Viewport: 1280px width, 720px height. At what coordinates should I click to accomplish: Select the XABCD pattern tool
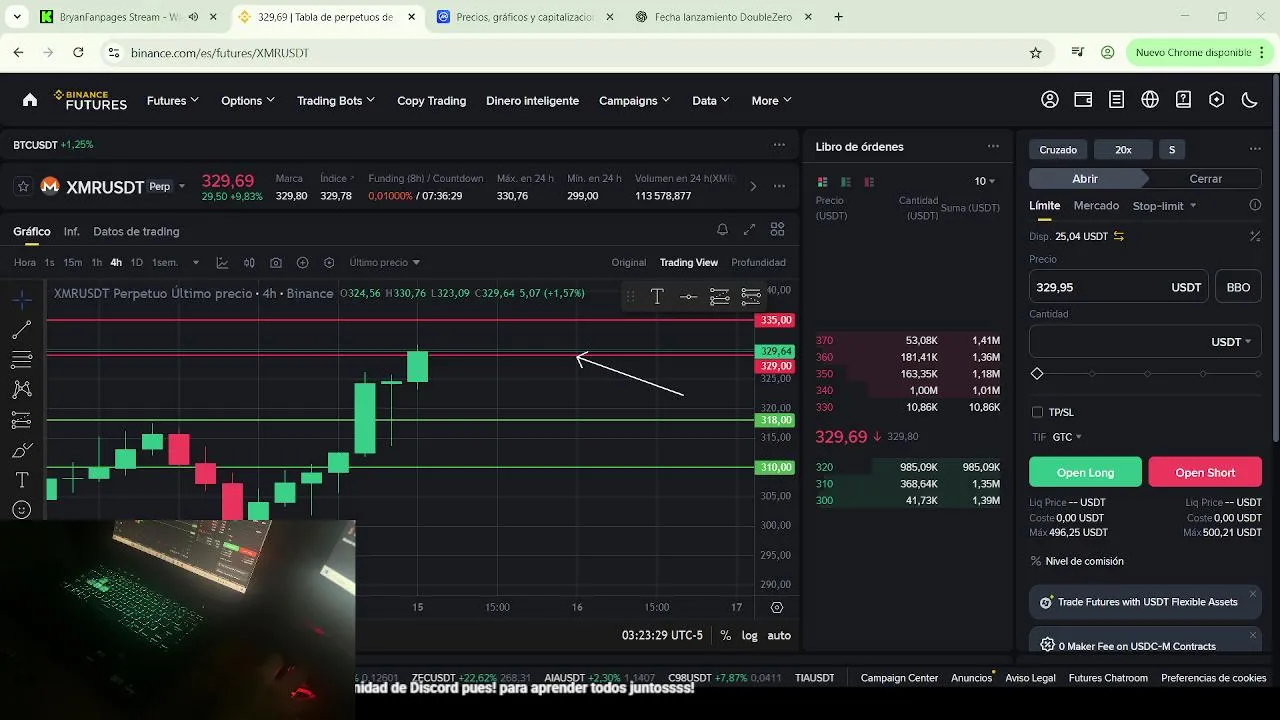[x=22, y=389]
